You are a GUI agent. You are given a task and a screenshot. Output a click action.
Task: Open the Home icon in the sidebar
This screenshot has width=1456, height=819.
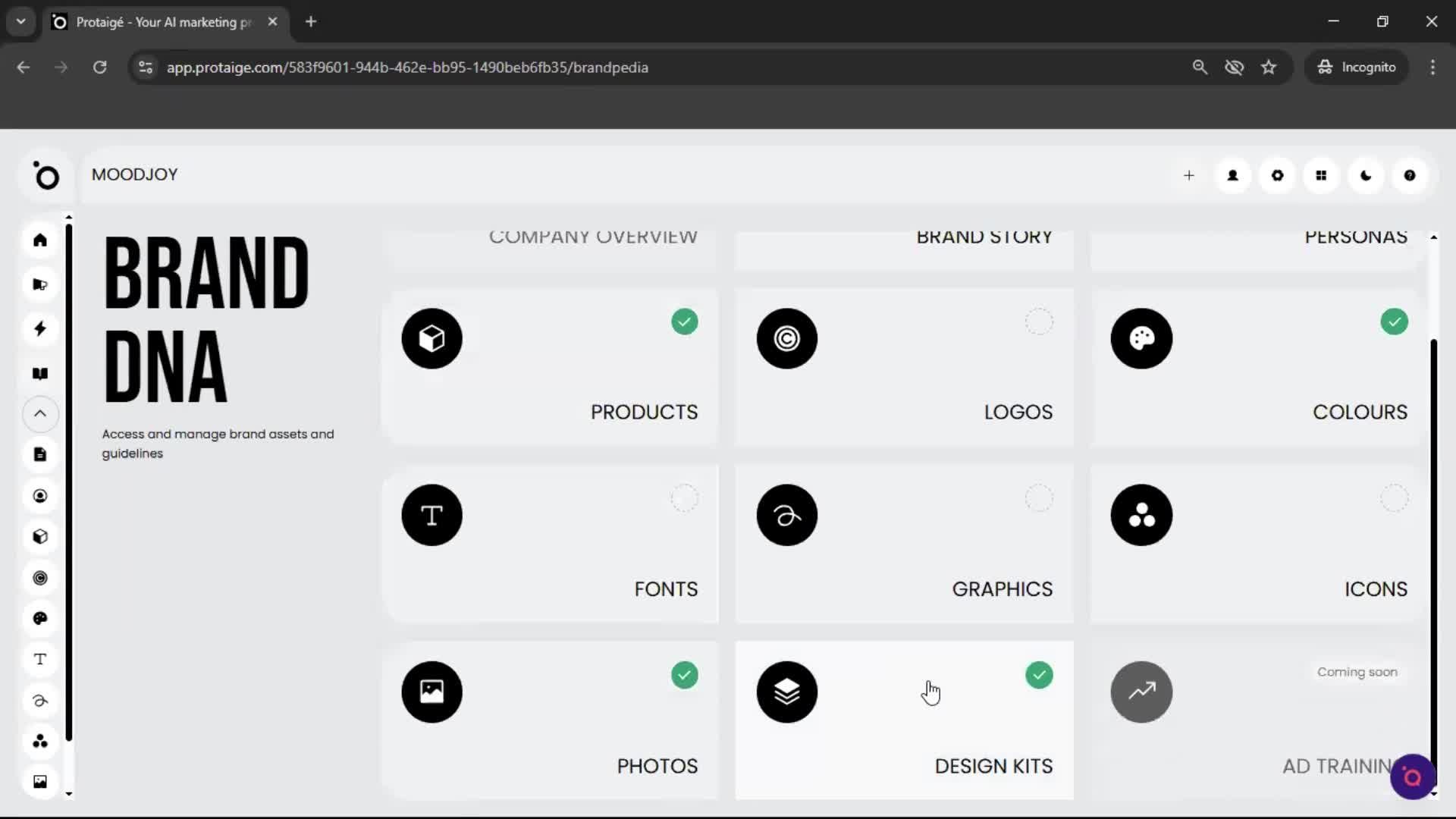click(x=39, y=240)
